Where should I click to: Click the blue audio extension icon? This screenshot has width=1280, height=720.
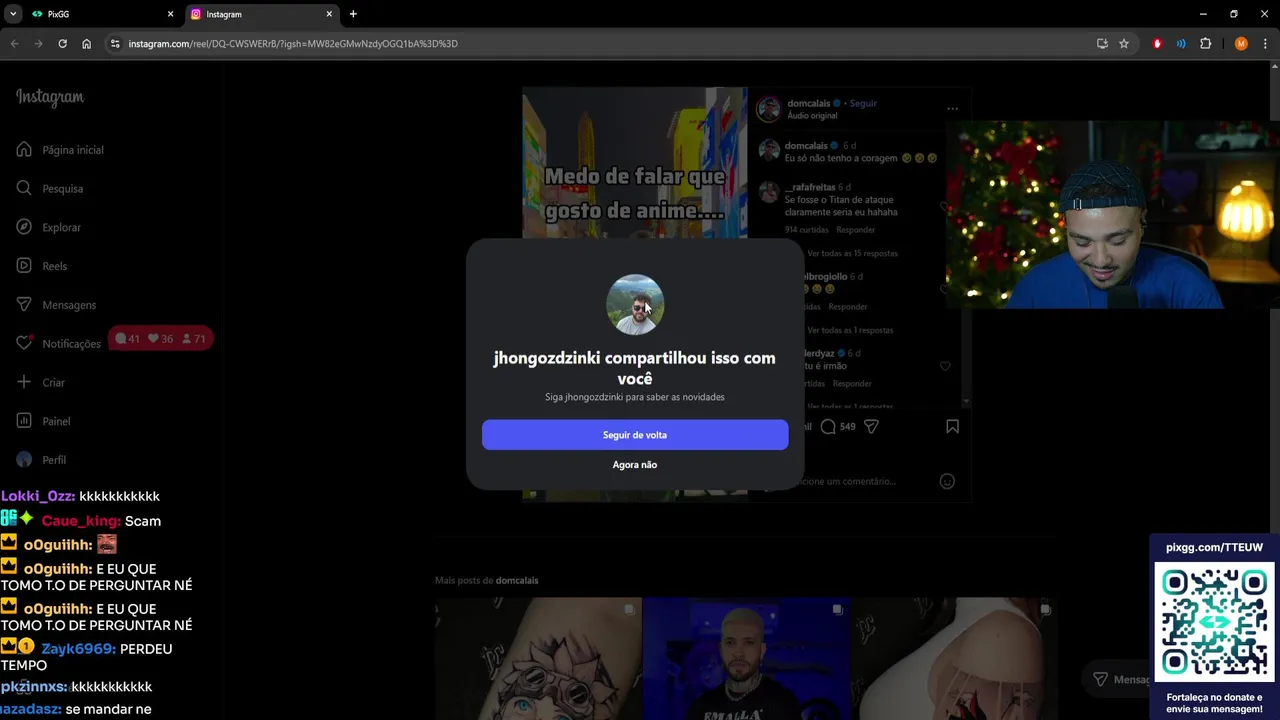tap(1181, 44)
